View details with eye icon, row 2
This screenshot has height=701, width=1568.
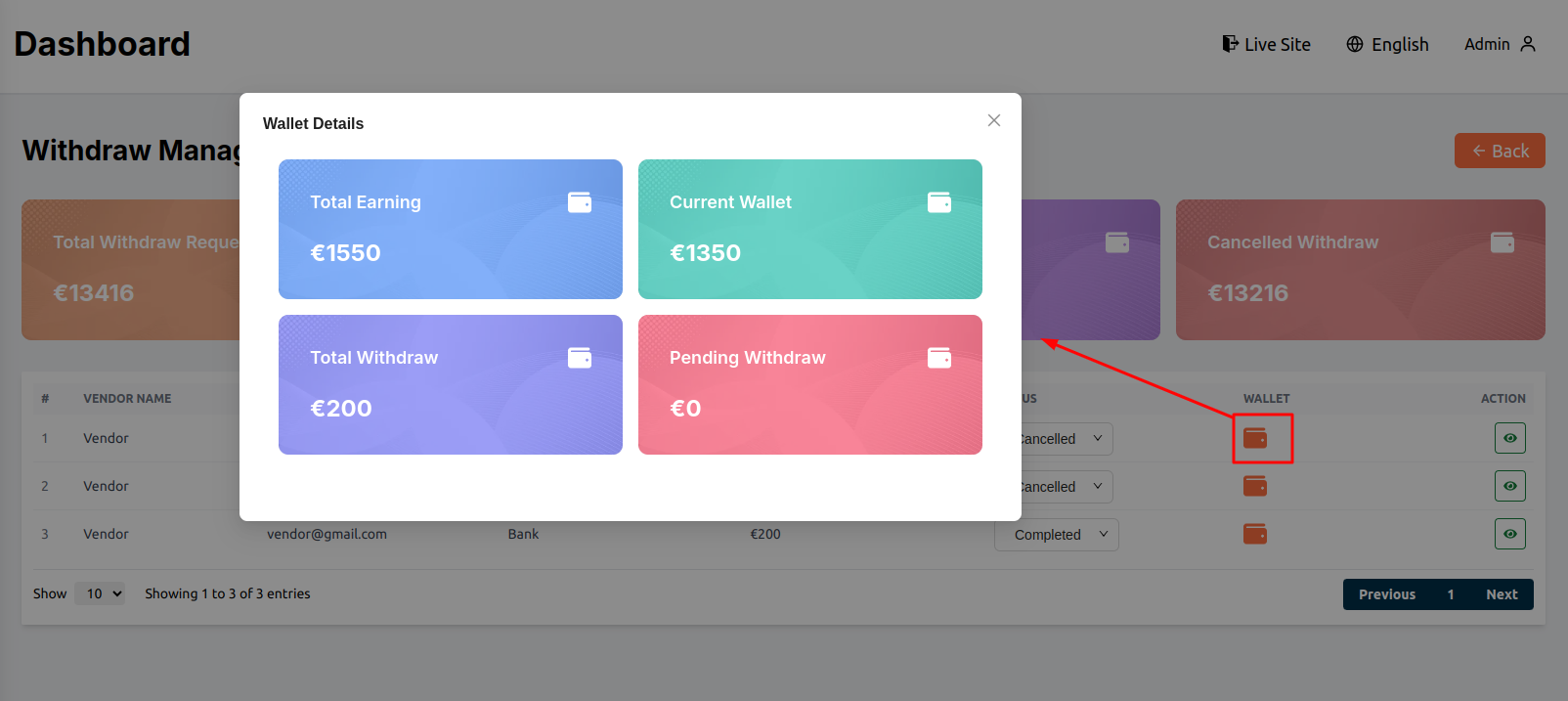(1509, 486)
